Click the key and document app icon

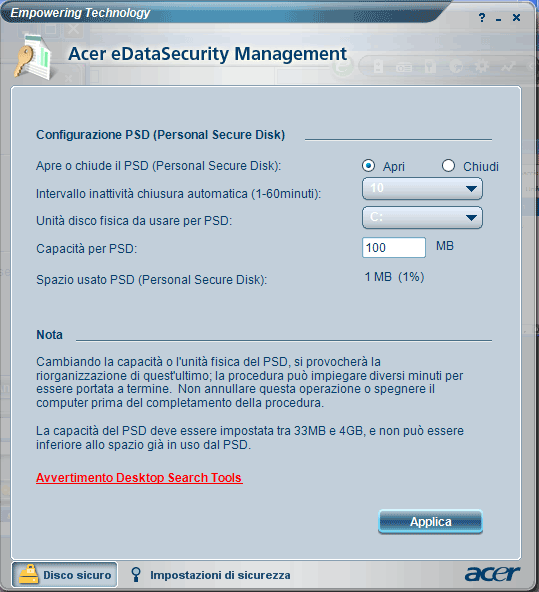(33, 57)
